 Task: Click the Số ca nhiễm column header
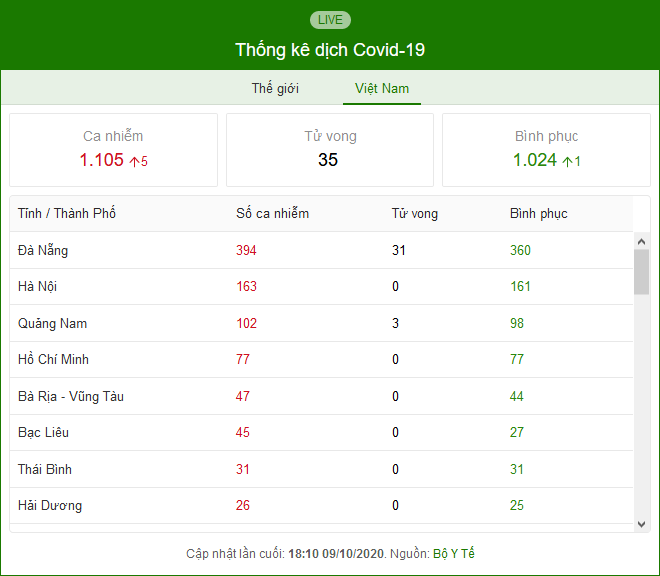[x=272, y=213]
